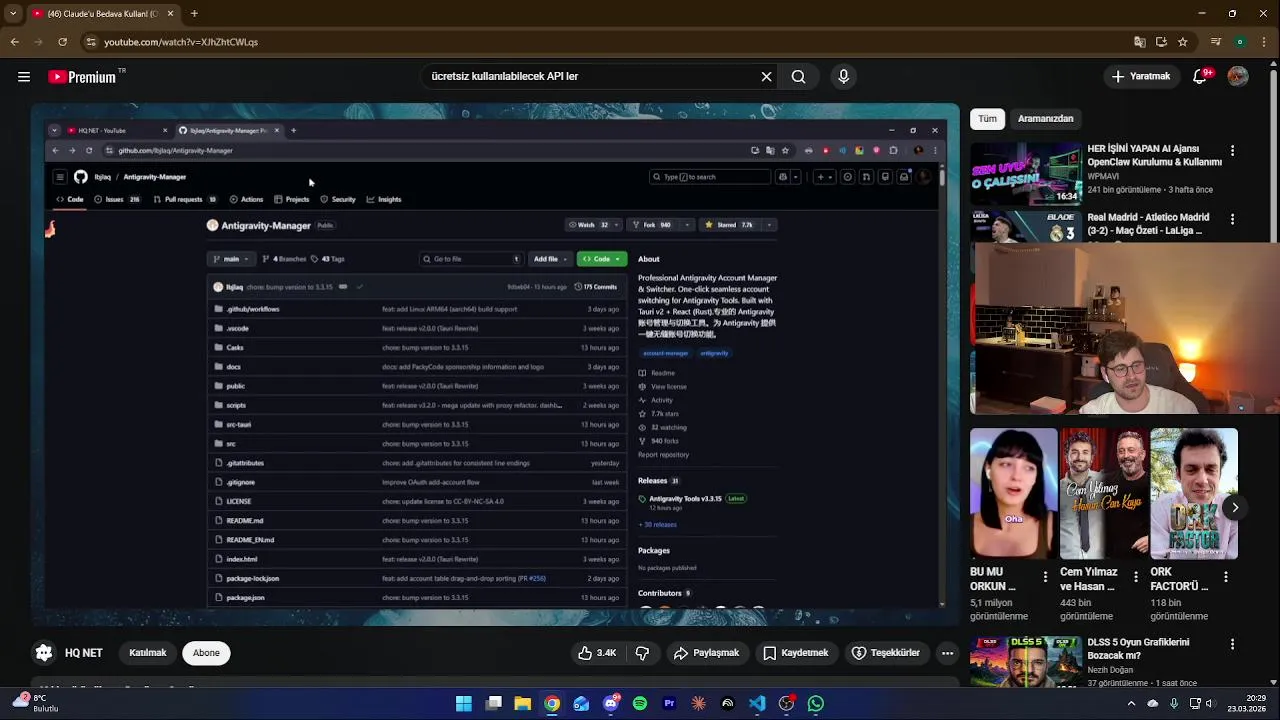View site information for youtube.com

coord(91,42)
